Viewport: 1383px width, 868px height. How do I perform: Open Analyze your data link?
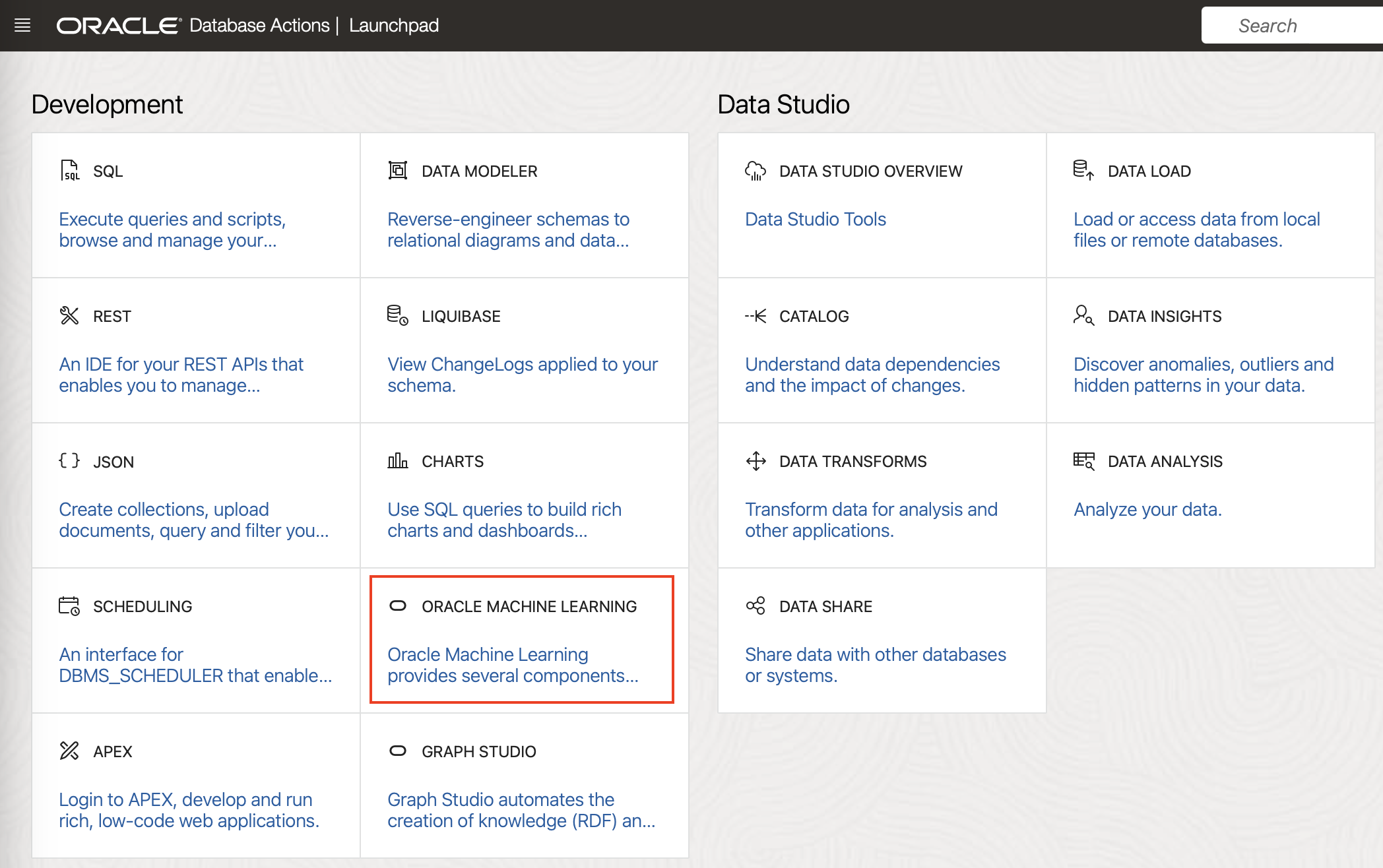1147,509
